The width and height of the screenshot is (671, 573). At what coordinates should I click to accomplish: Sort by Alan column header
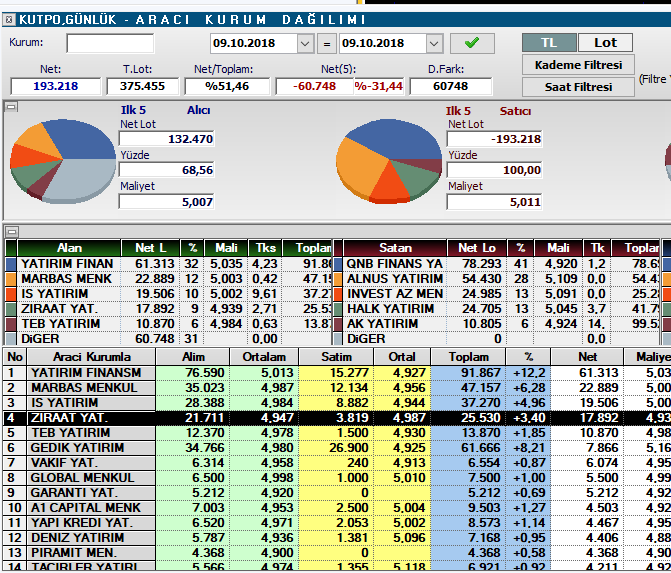tap(69, 248)
